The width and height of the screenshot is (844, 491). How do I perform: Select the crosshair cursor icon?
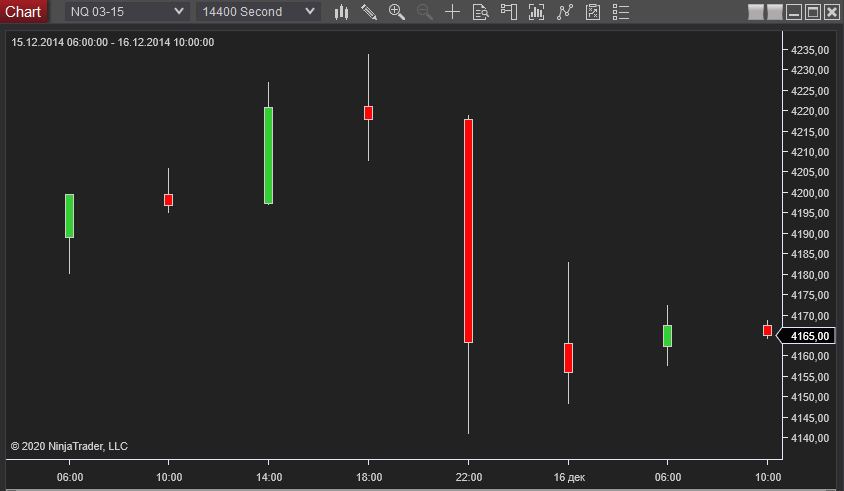(453, 12)
